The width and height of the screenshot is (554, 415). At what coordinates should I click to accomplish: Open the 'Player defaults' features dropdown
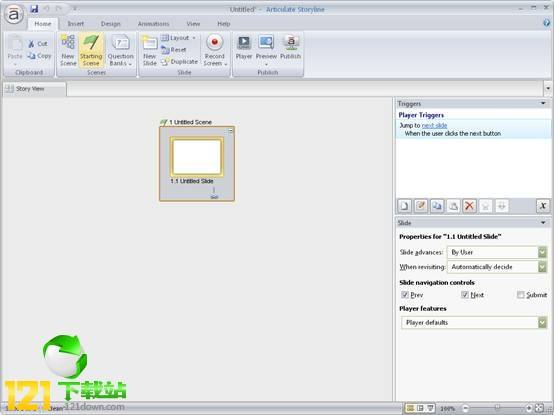pos(474,322)
